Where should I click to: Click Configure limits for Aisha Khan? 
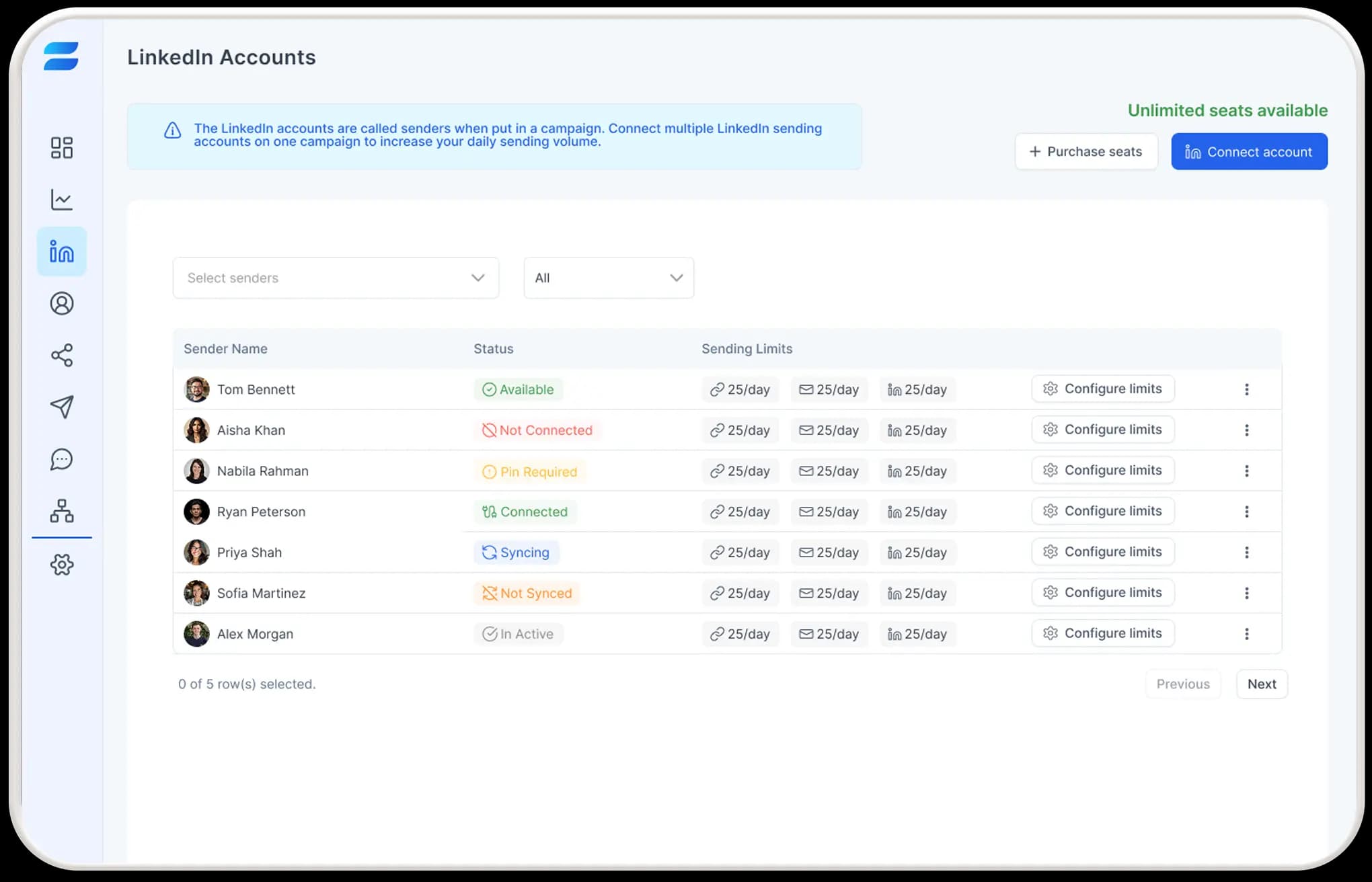(1102, 430)
